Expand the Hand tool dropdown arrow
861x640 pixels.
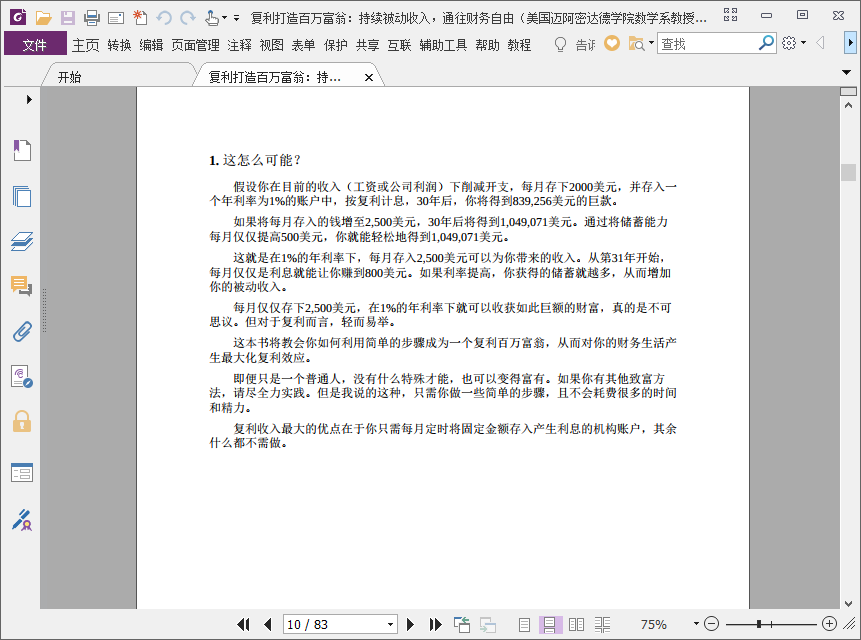point(224,18)
